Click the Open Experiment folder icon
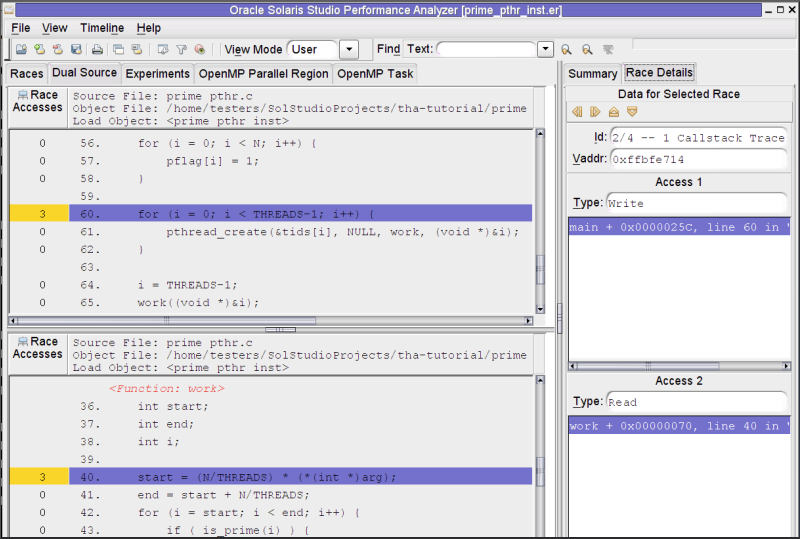 point(21,50)
